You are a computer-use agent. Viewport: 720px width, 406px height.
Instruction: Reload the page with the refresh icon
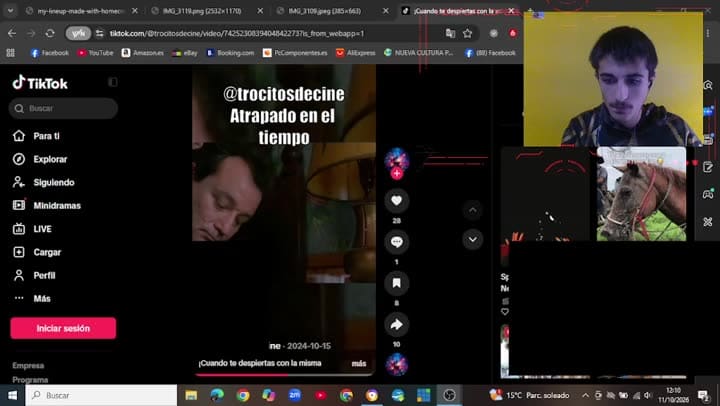coord(50,33)
